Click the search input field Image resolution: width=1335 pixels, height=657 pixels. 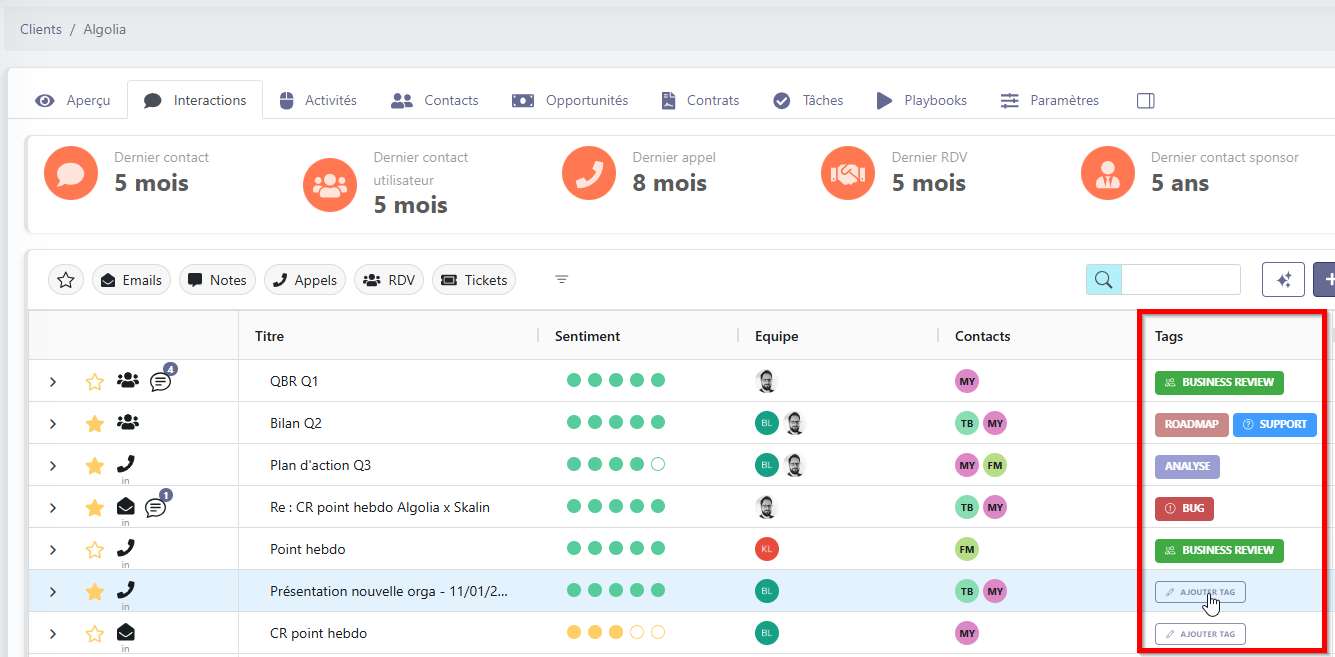(x=1180, y=280)
